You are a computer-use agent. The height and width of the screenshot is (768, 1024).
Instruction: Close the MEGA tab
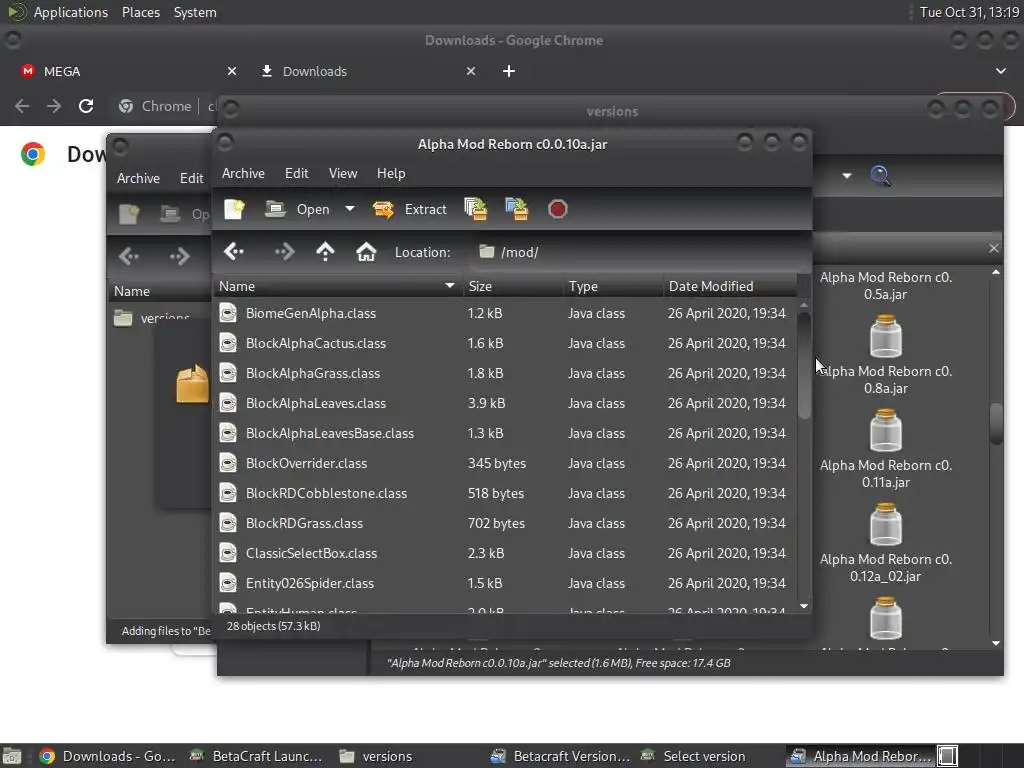pos(232,71)
